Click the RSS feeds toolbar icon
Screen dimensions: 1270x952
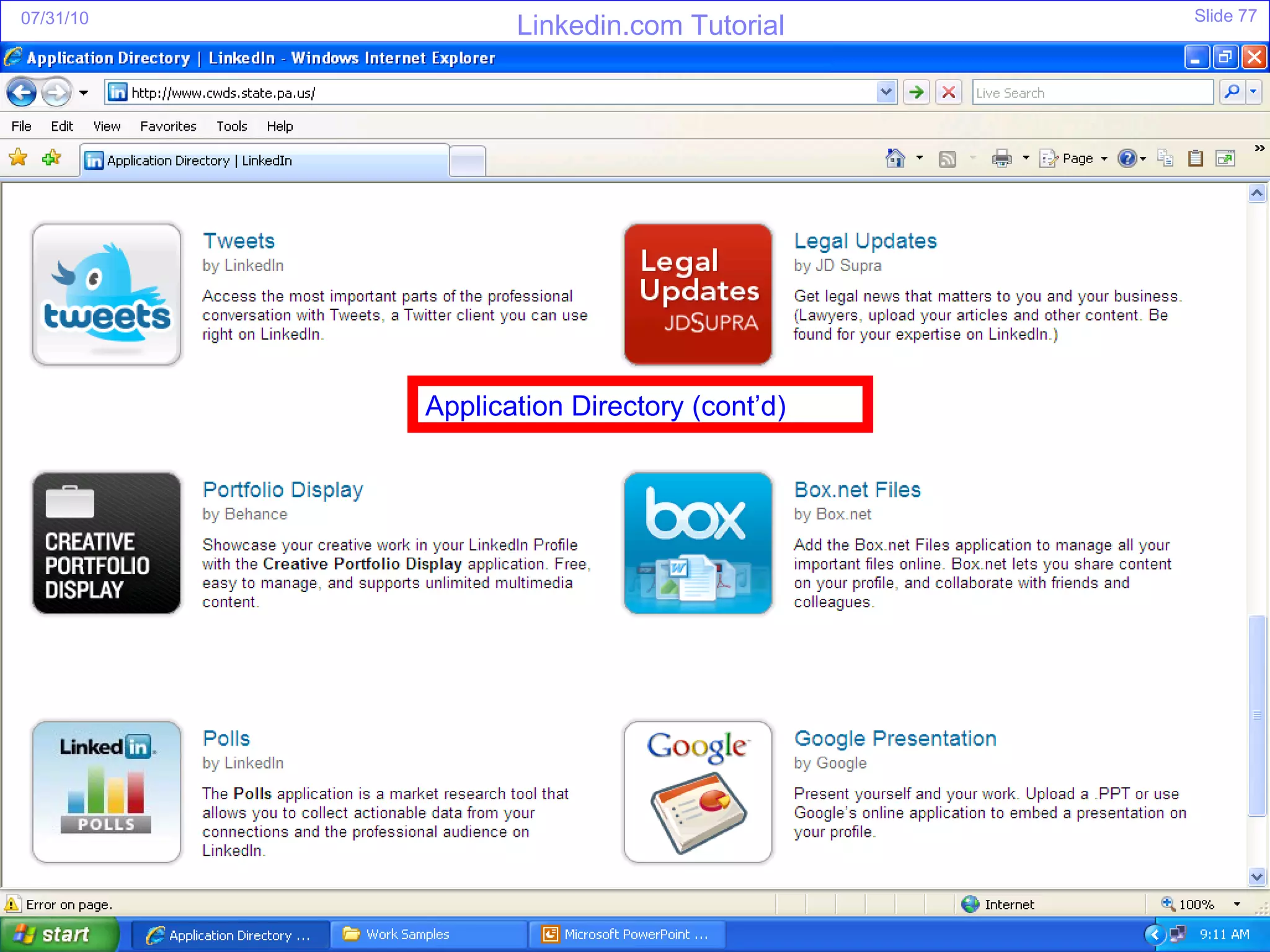click(947, 159)
